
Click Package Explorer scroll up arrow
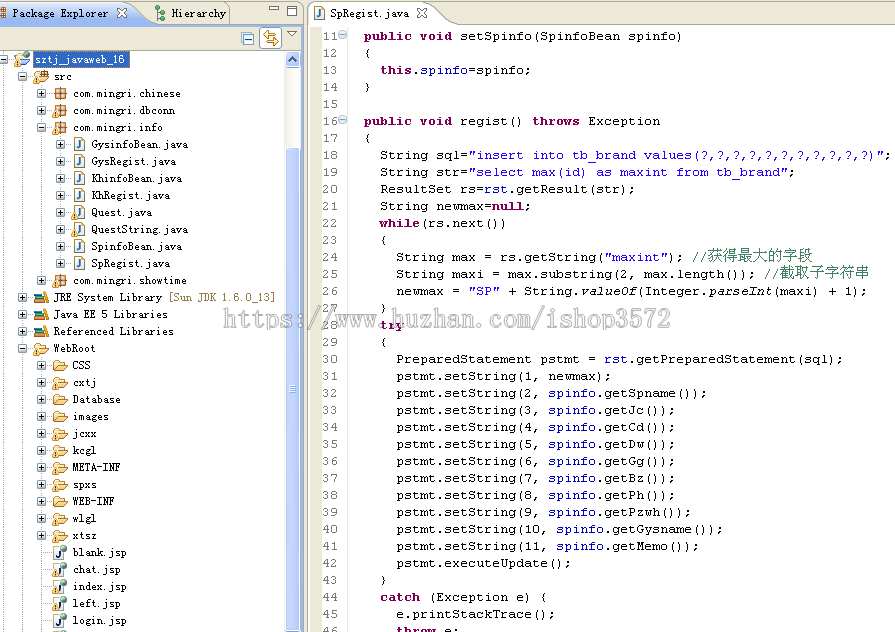(x=292, y=59)
